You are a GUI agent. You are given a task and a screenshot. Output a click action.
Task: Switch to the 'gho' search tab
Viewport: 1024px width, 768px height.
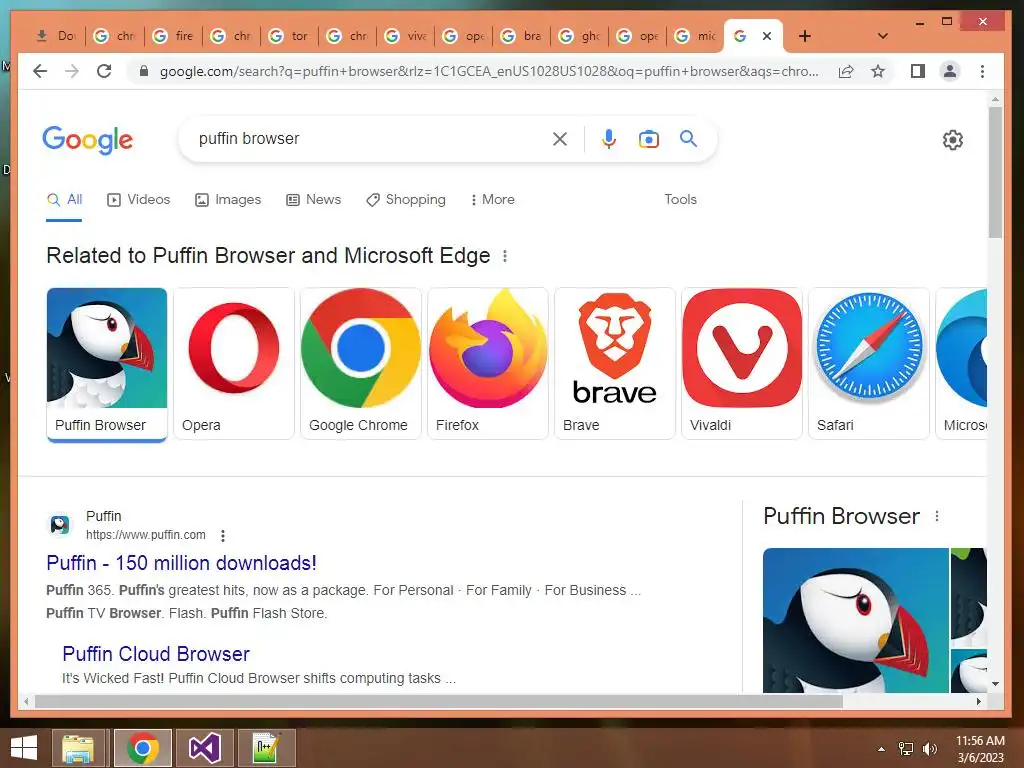click(580, 36)
